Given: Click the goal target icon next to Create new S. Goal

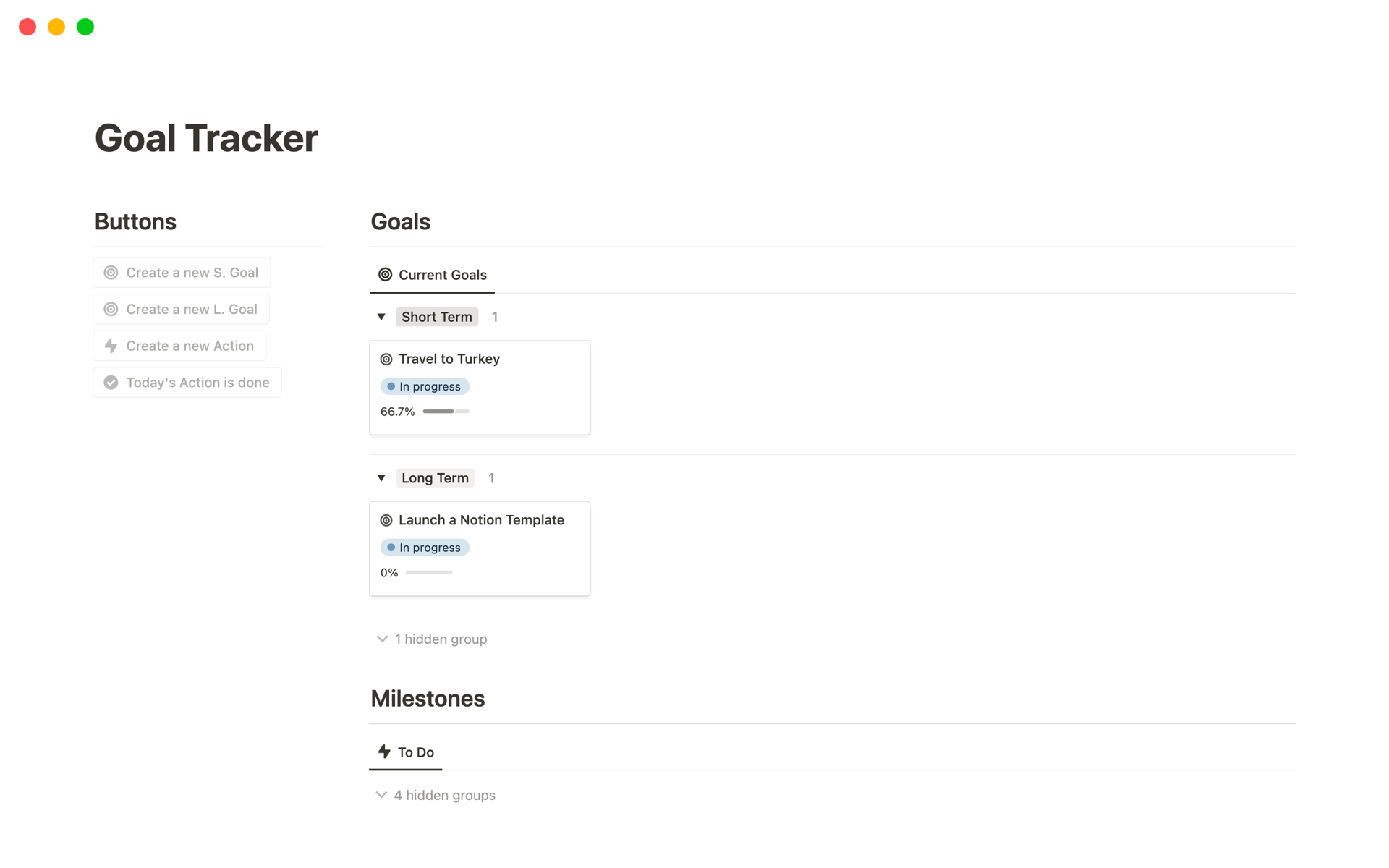Looking at the screenshot, I should tap(110, 272).
